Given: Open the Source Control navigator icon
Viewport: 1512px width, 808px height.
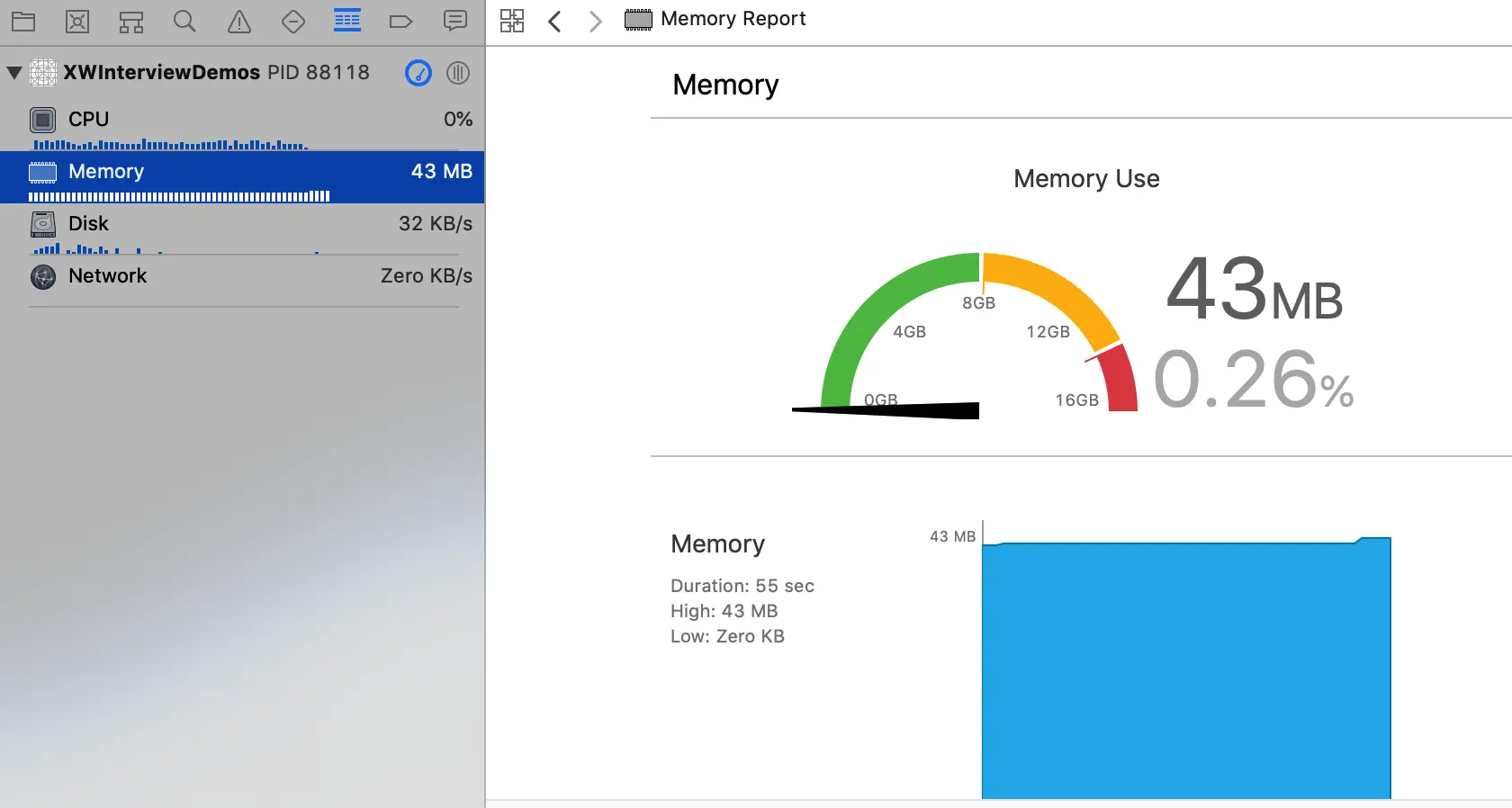Looking at the screenshot, I should tap(77, 21).
